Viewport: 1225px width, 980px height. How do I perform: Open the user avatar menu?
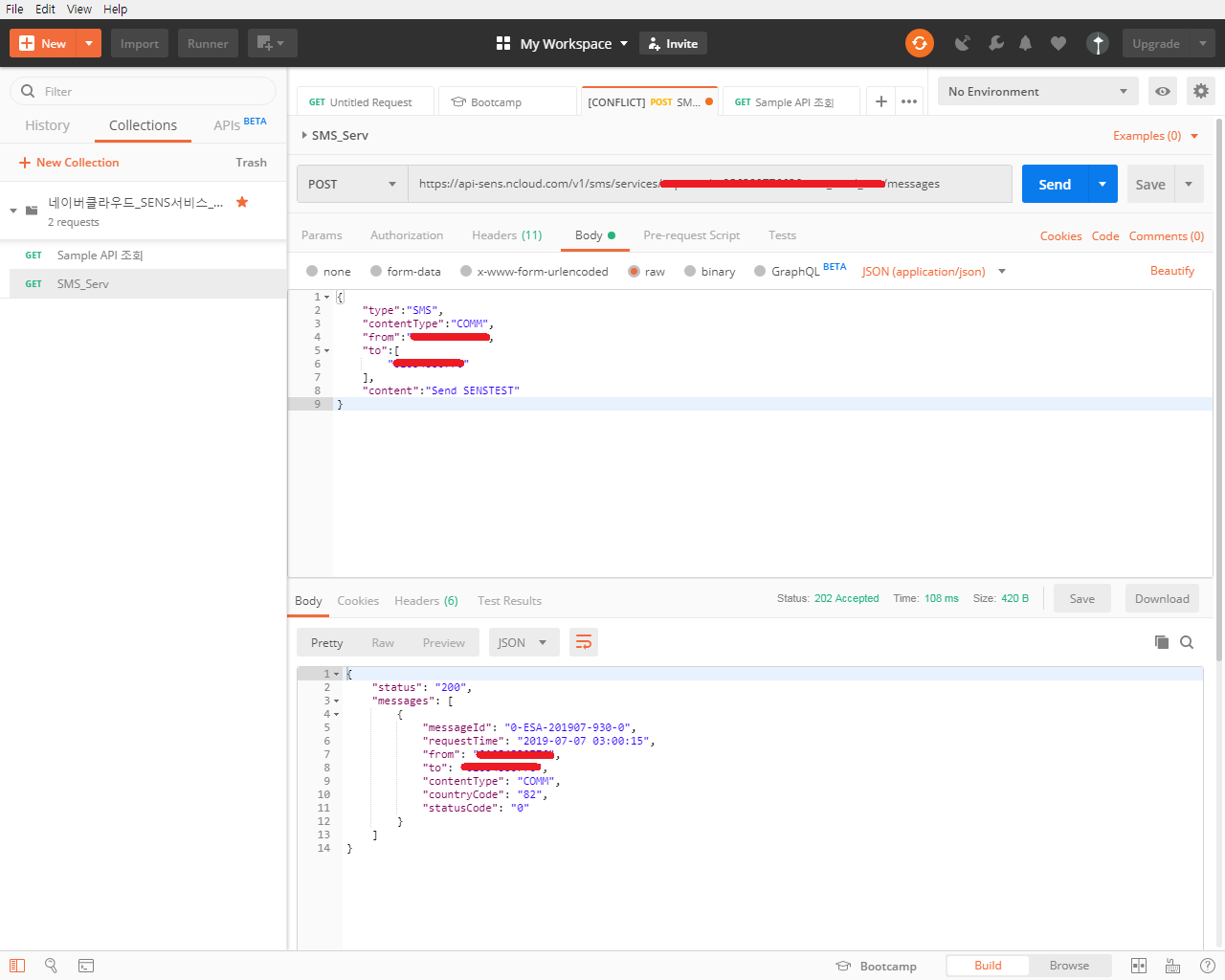[x=1098, y=43]
